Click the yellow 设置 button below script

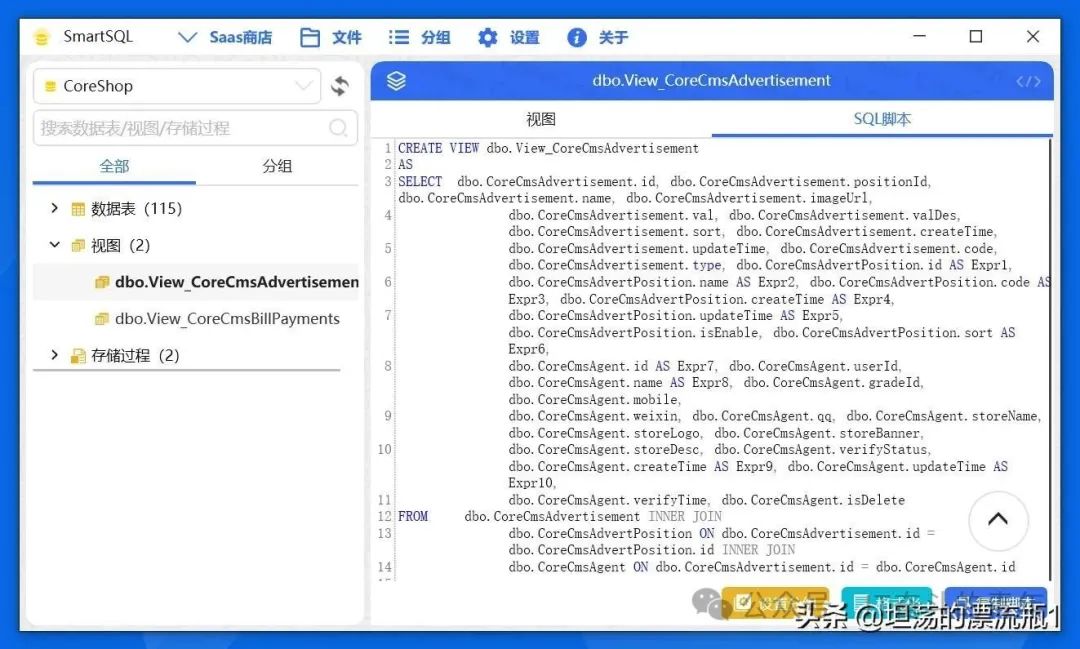coord(775,603)
